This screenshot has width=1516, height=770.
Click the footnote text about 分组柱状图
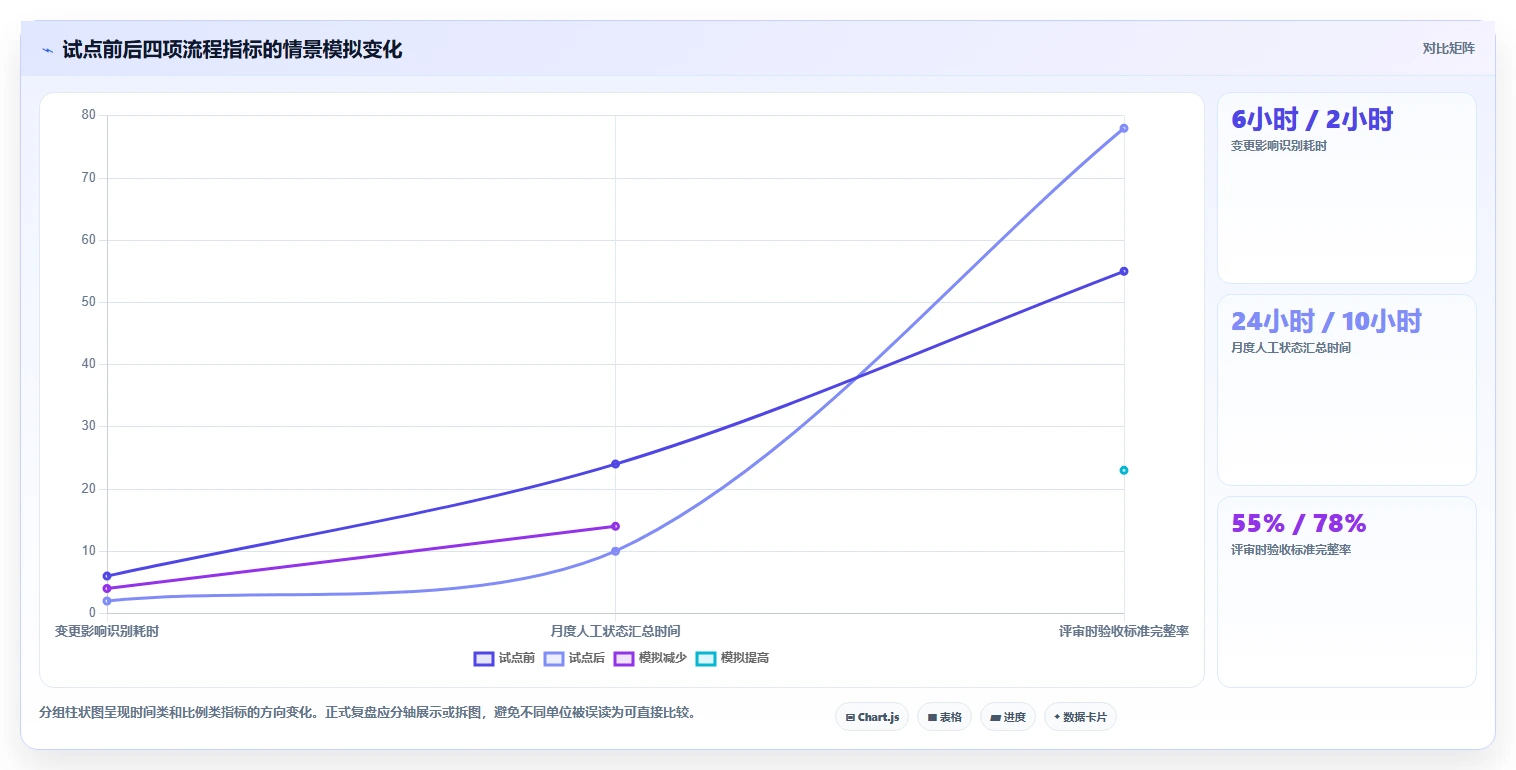[367, 713]
